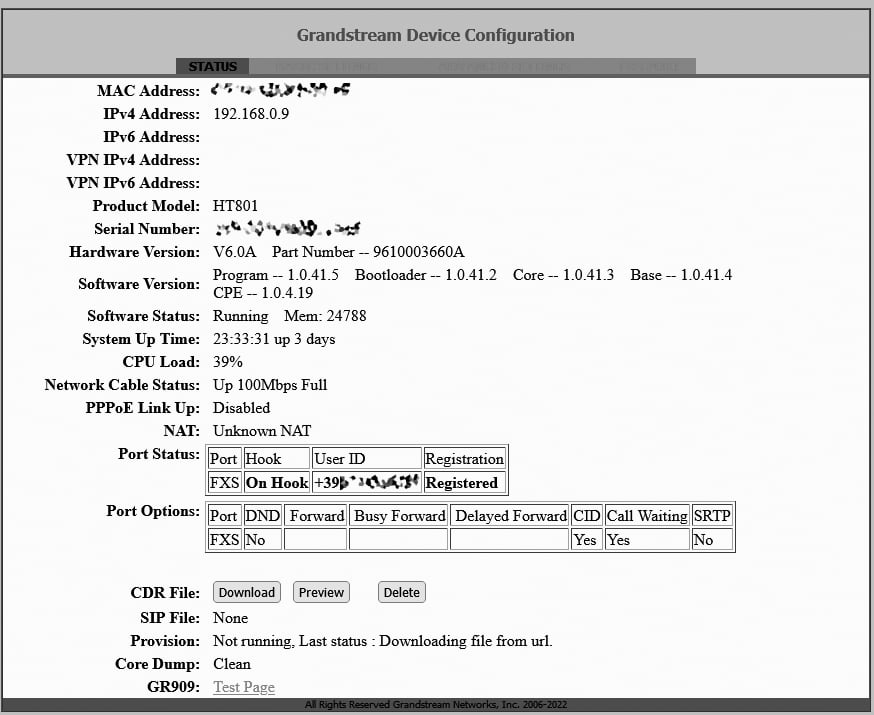Click the Unknown NAT value
This screenshot has height=715, width=874.
[x=262, y=431]
